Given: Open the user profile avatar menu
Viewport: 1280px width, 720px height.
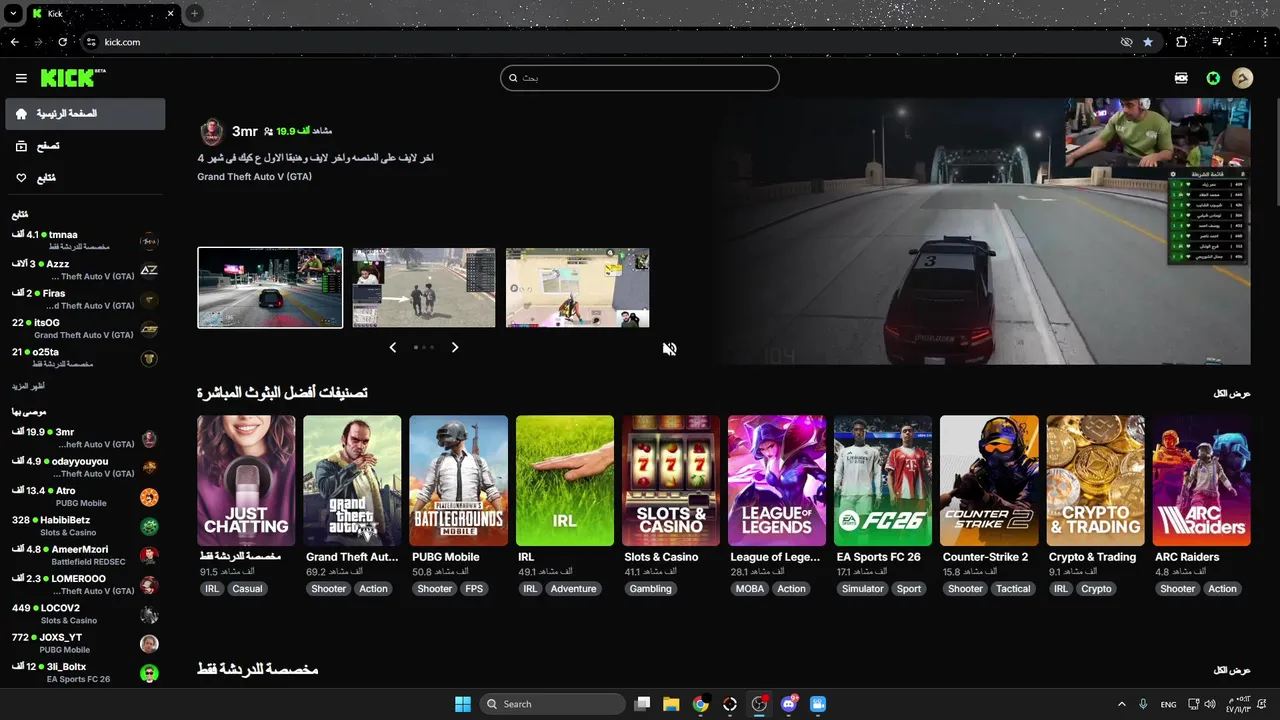Looking at the screenshot, I should tap(1243, 78).
